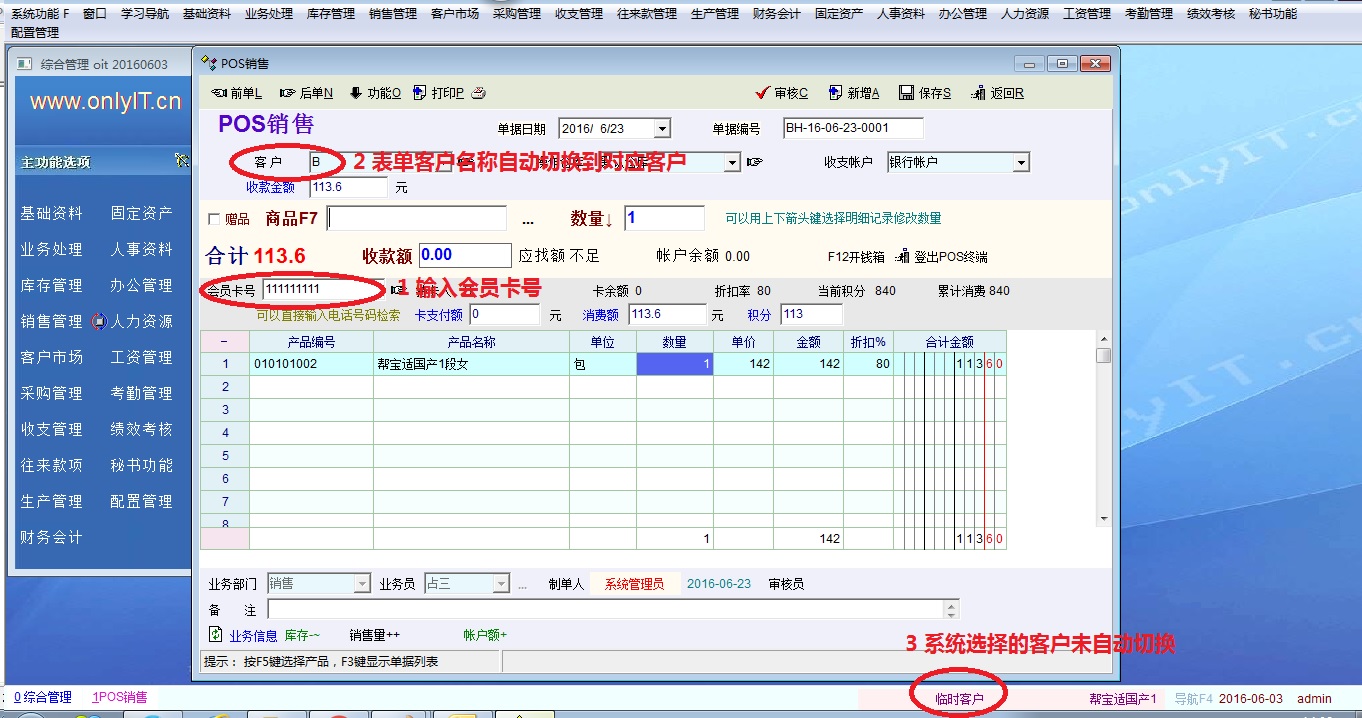
Task: Click the 打印P print icon
Action: coord(420,94)
